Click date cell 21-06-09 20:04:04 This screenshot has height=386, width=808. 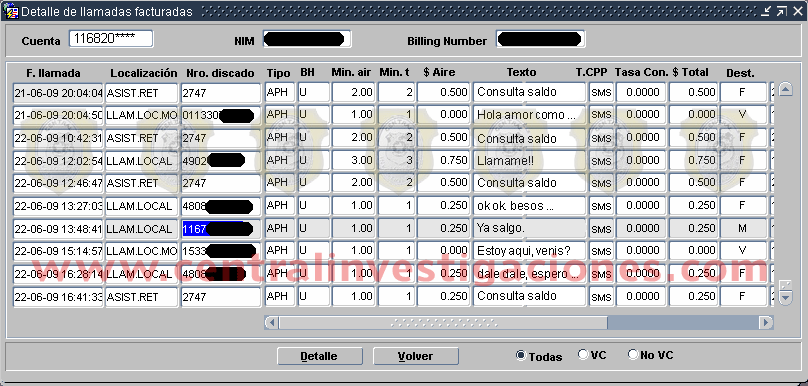[58, 93]
